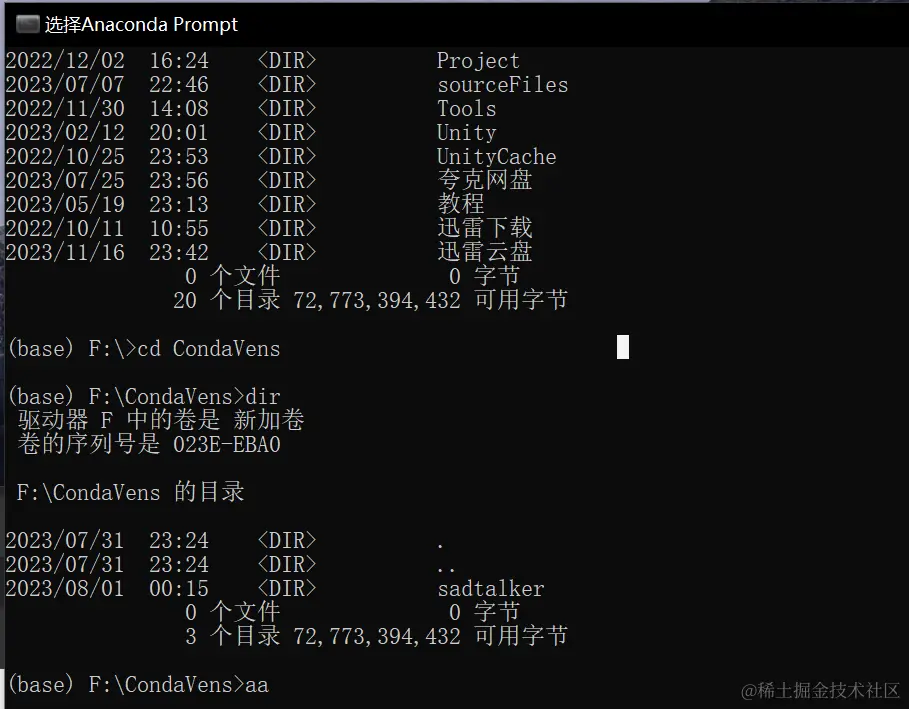This screenshot has height=709, width=909.
Task: Click the 'UnityCache' directory entry
Action: 496,157
